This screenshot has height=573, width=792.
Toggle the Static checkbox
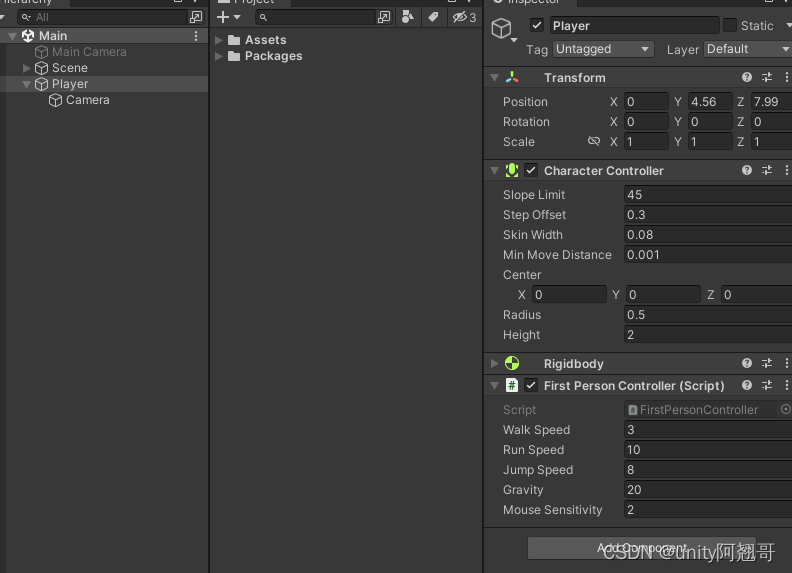[730, 25]
